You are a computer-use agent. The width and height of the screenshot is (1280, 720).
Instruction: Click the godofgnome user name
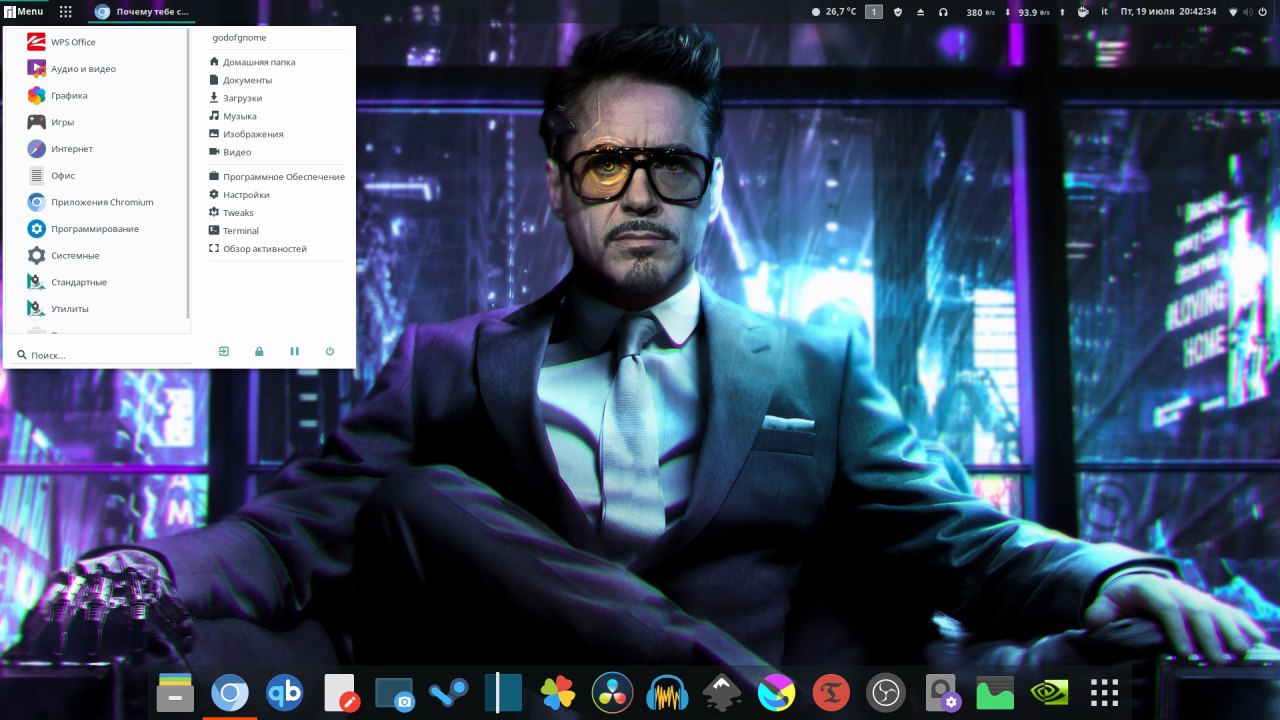pyautogui.click(x=240, y=38)
